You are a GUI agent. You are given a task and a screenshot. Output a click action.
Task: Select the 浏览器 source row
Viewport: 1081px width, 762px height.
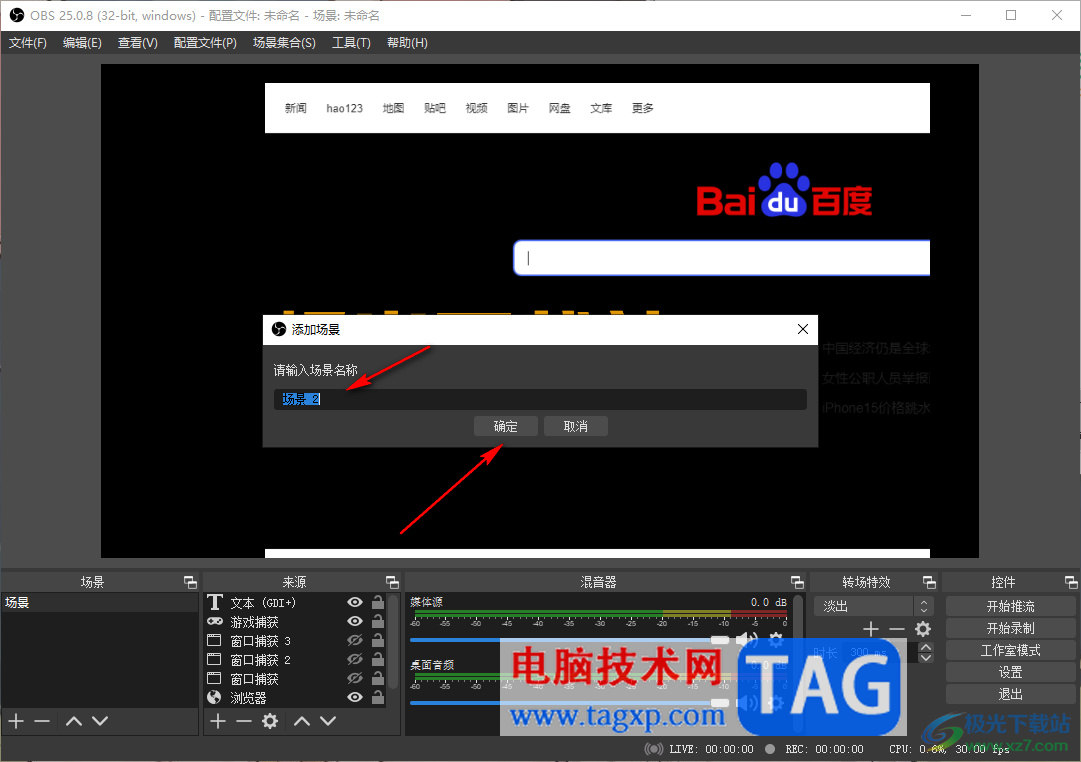coord(295,697)
